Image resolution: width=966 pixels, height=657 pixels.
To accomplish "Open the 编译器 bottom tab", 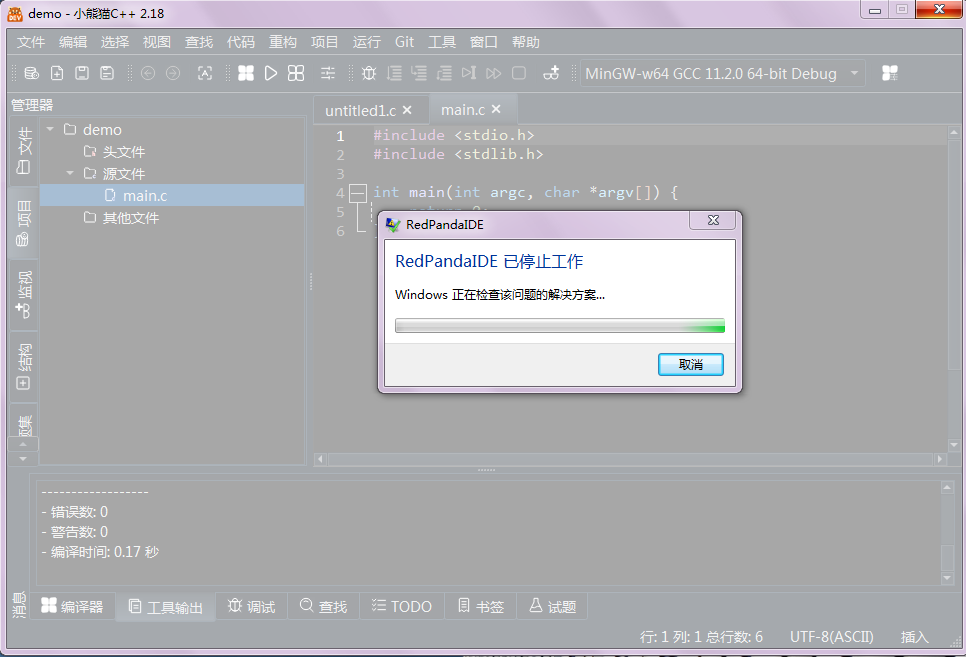I will pos(72,606).
